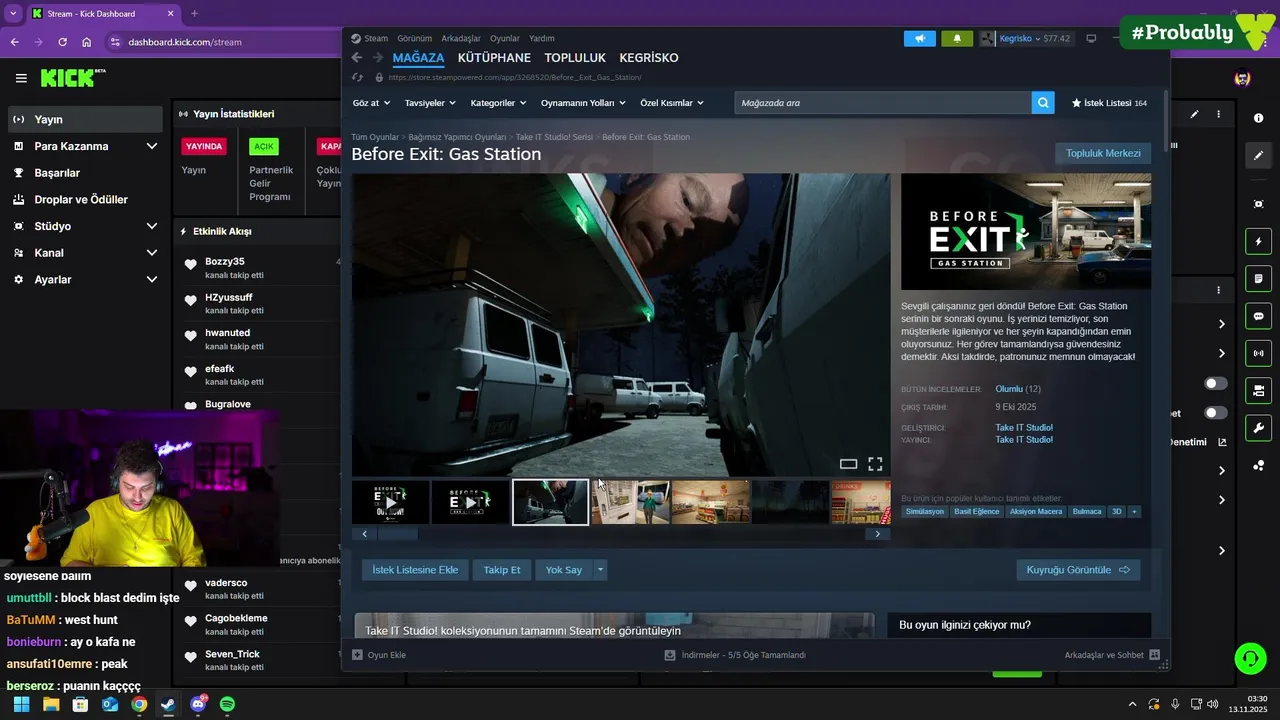Click Takip Et button
Image resolution: width=1280 pixels, height=720 pixels.
(502, 570)
